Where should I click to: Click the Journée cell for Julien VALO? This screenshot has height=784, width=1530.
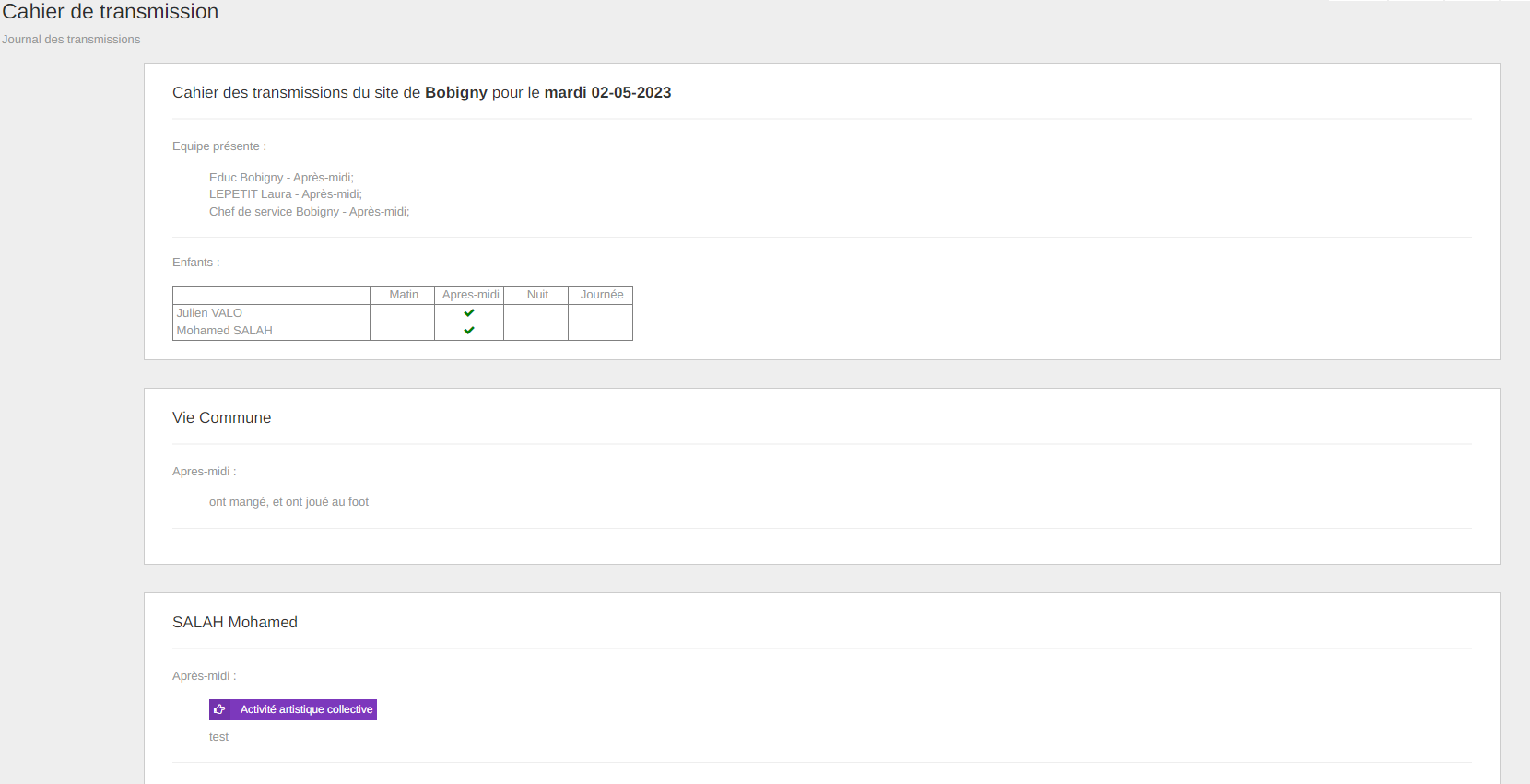click(x=600, y=313)
